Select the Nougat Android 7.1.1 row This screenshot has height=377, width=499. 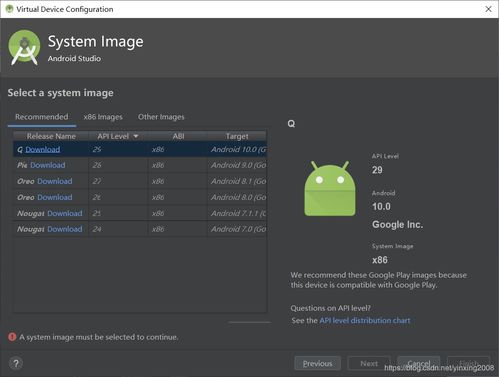[140, 213]
